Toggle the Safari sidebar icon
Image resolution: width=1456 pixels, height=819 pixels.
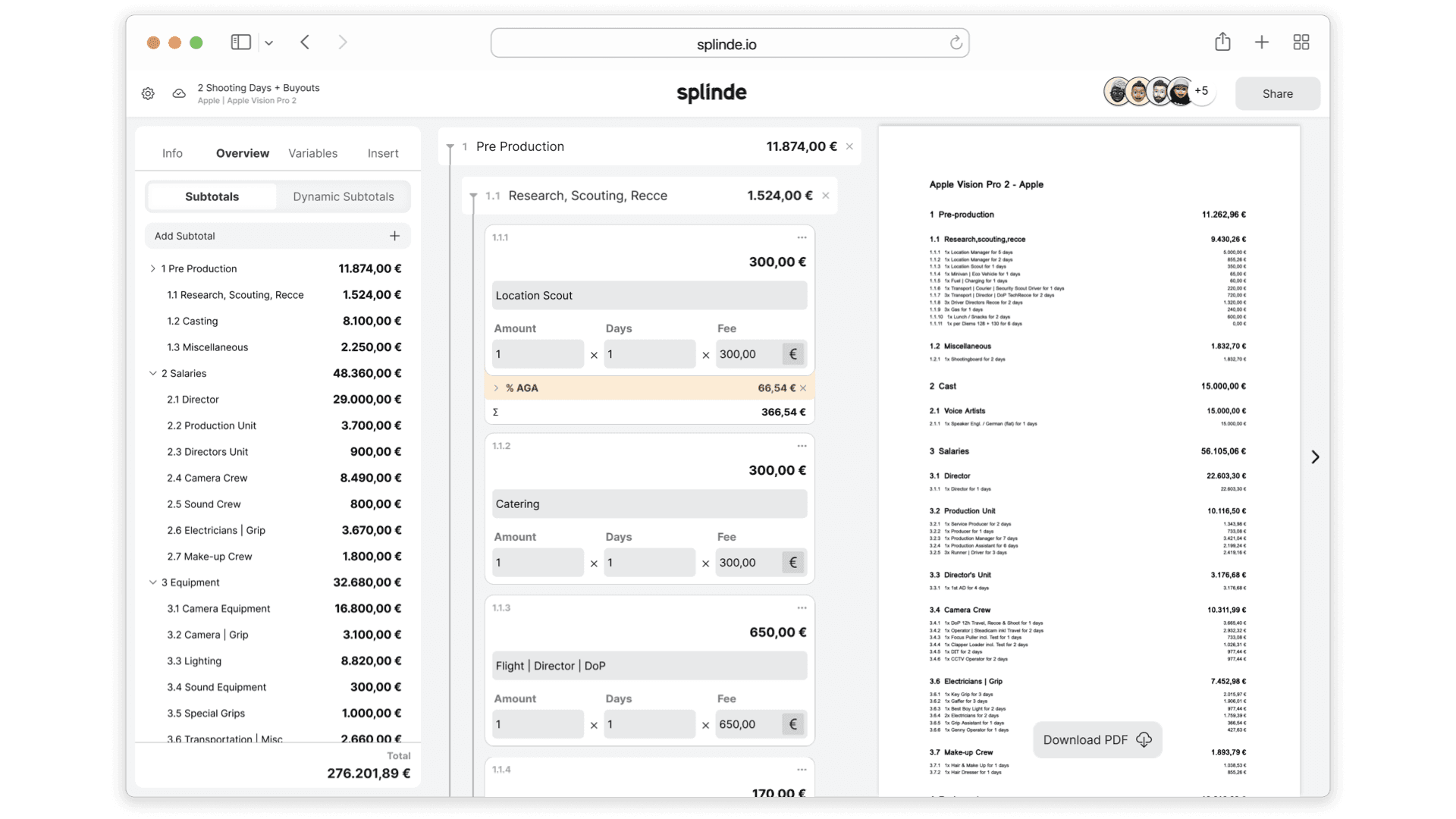pyautogui.click(x=240, y=42)
